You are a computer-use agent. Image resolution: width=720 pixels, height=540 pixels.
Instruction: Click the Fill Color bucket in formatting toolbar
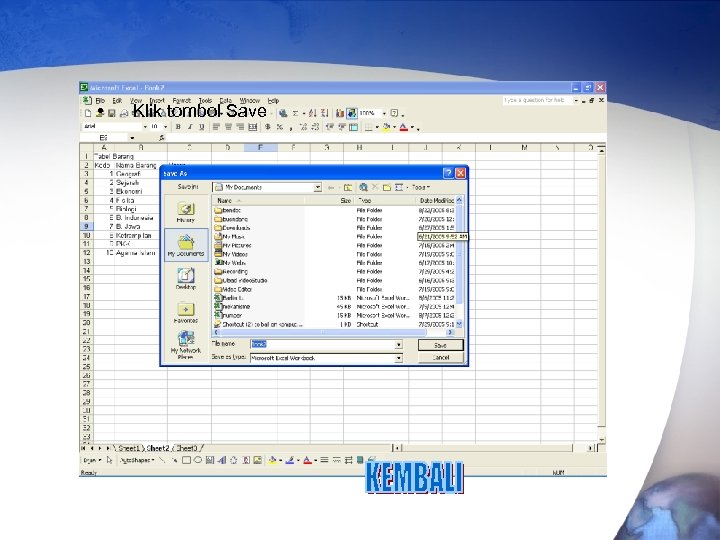coord(386,127)
